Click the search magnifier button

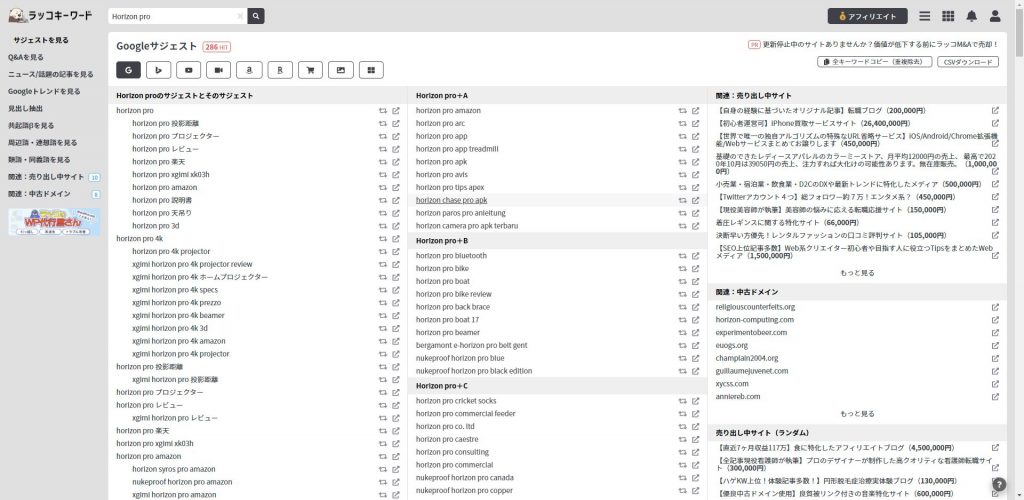256,16
